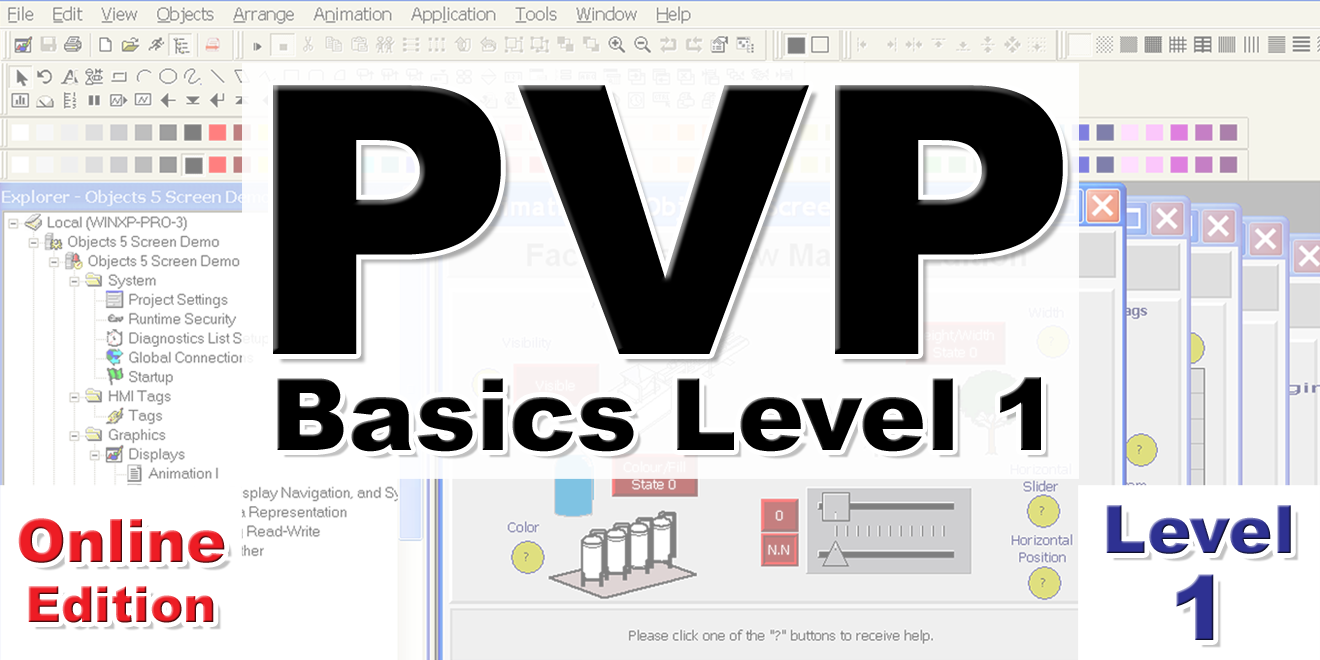Screen dimensions: 1320x660
Task: Click the Zoom In magnifier icon
Action: 617,45
